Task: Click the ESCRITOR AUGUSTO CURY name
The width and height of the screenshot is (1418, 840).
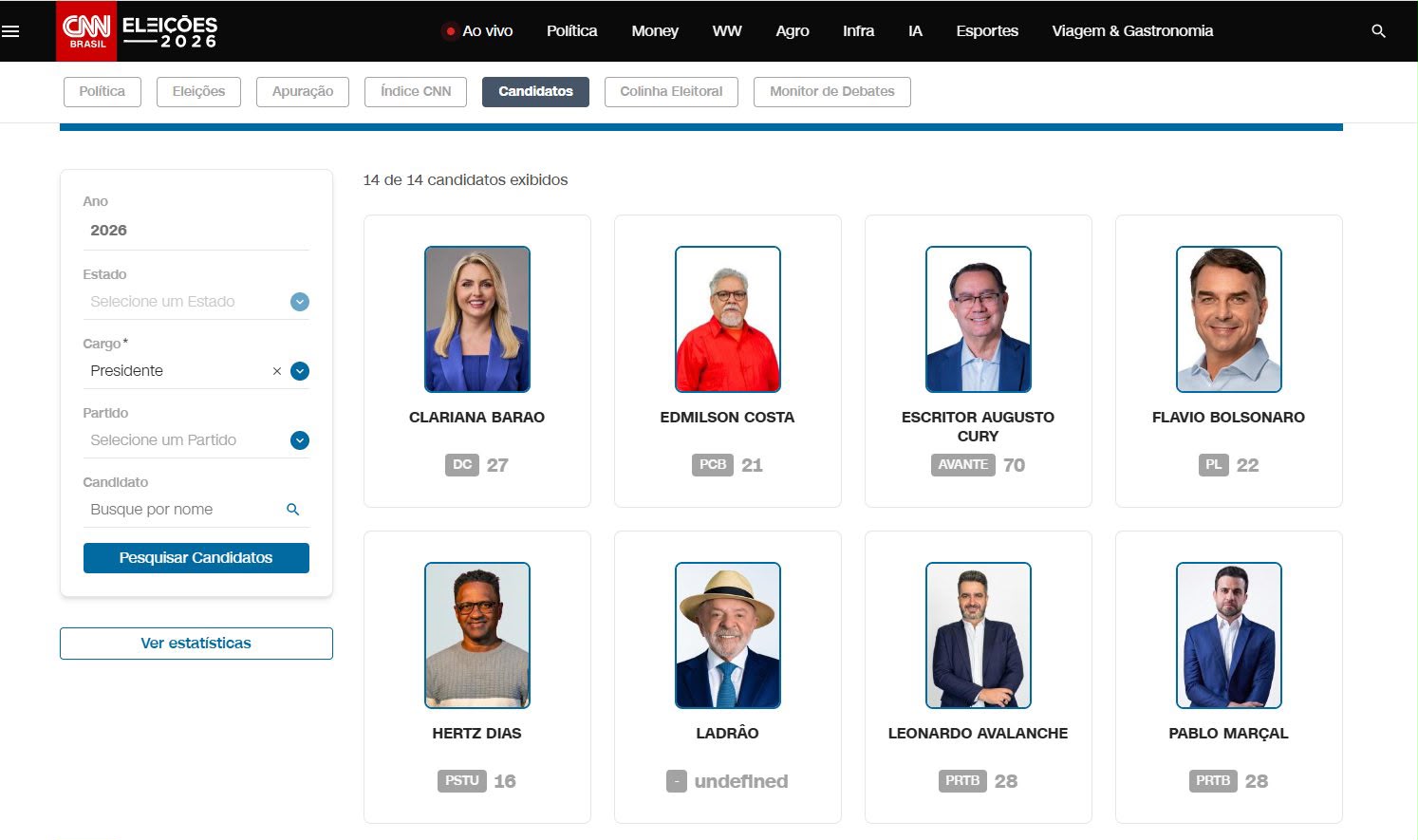Action: pos(978,427)
